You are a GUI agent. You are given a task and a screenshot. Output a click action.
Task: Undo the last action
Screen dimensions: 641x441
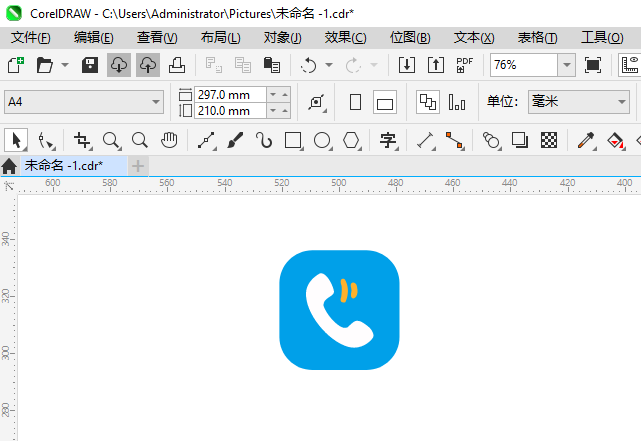pyautogui.click(x=309, y=65)
